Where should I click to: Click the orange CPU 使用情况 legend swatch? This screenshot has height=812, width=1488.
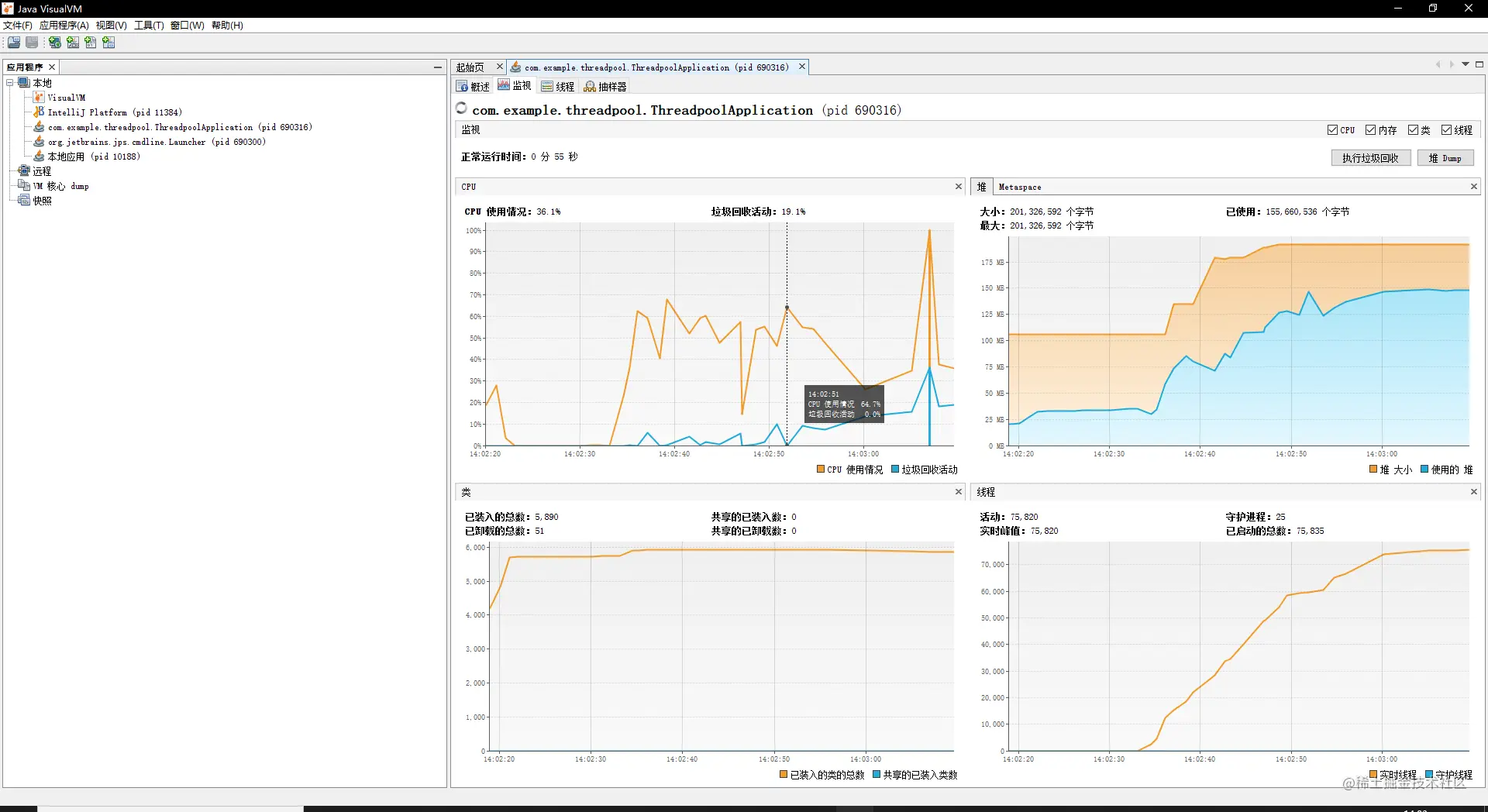coord(821,470)
